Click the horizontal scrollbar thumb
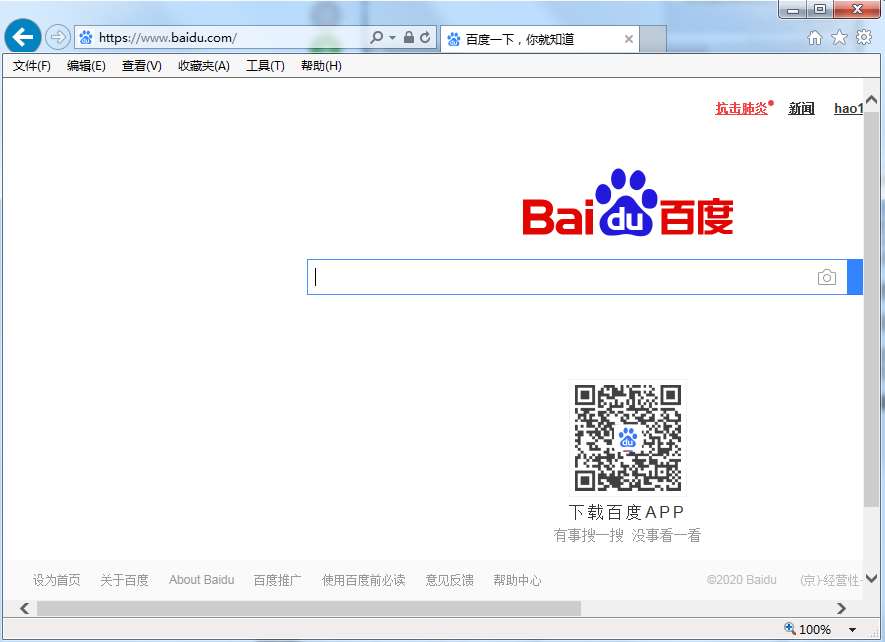The width and height of the screenshot is (885, 642). (x=309, y=608)
